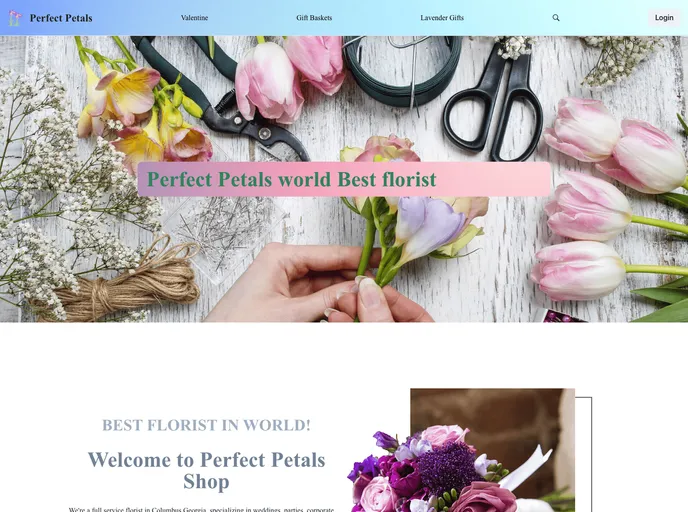Open the search magnifier icon
688x512 pixels.
tap(555, 18)
